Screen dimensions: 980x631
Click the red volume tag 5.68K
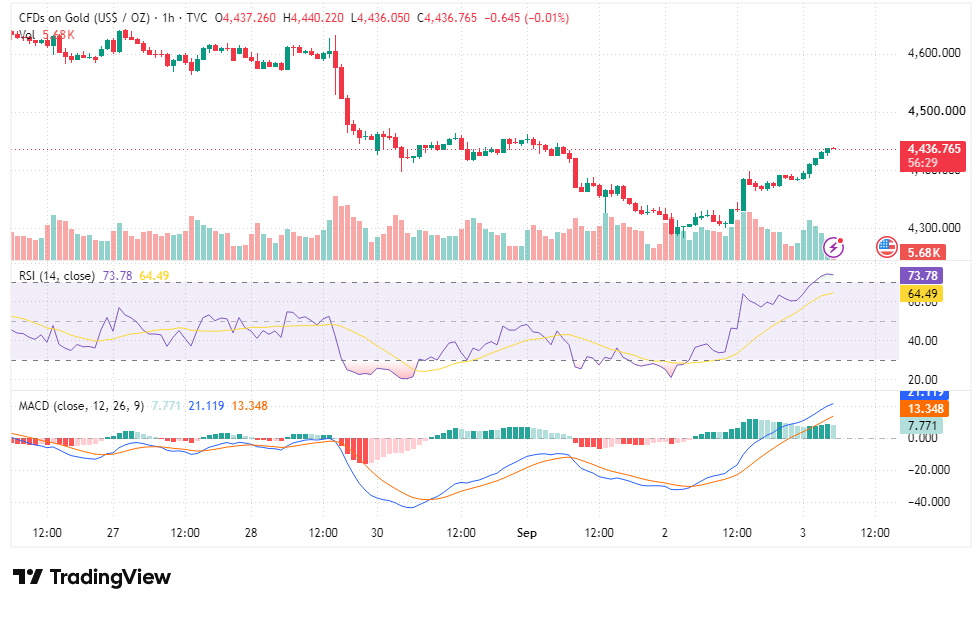click(922, 252)
